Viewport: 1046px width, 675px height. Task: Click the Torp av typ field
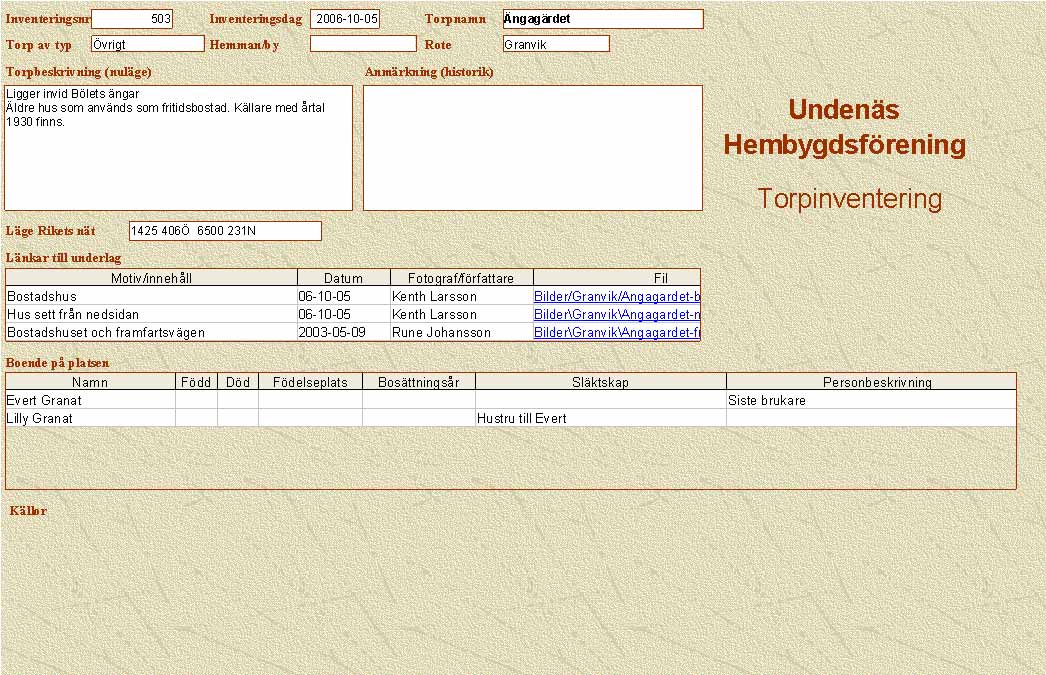tap(147, 44)
